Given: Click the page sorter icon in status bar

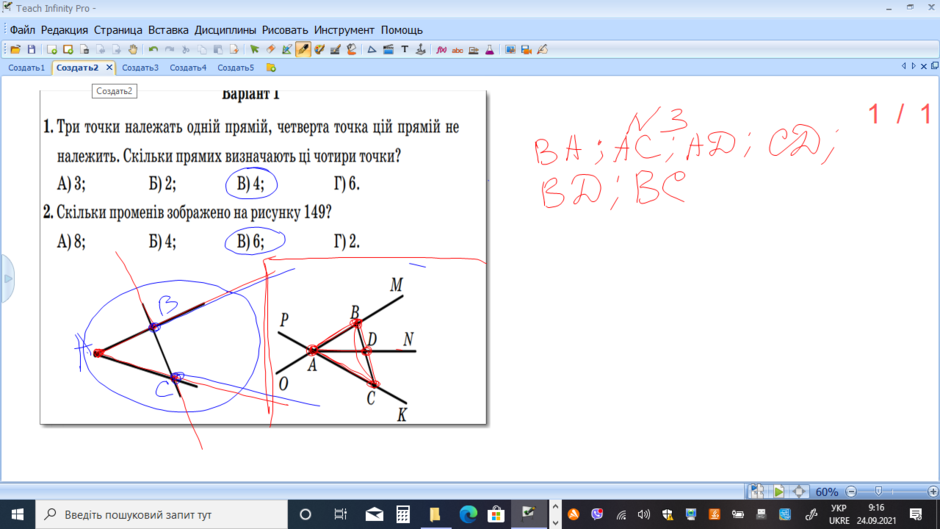Looking at the screenshot, I should coord(757,491).
